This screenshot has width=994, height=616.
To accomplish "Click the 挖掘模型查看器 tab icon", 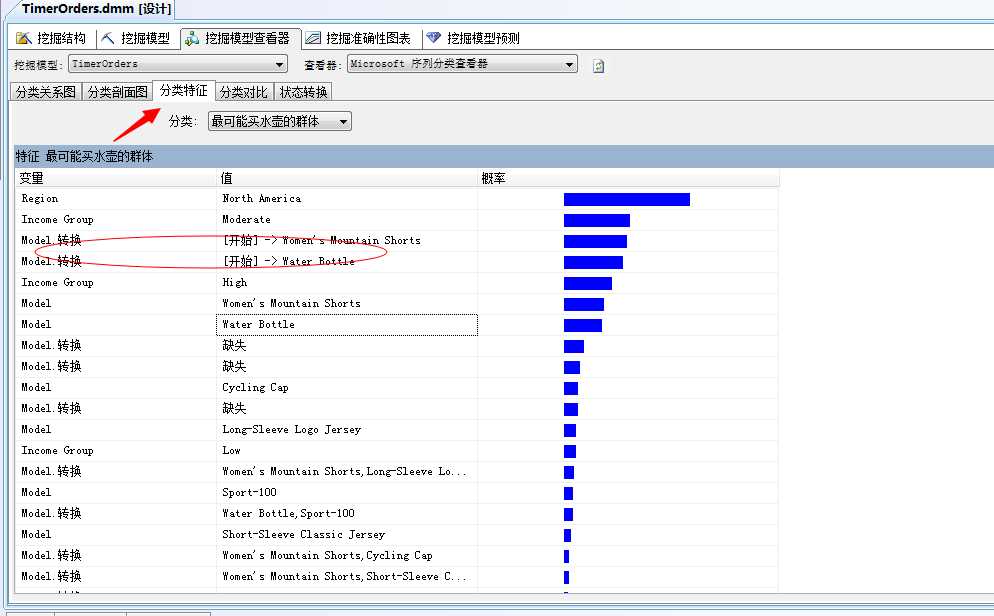I will pyautogui.click(x=191, y=39).
